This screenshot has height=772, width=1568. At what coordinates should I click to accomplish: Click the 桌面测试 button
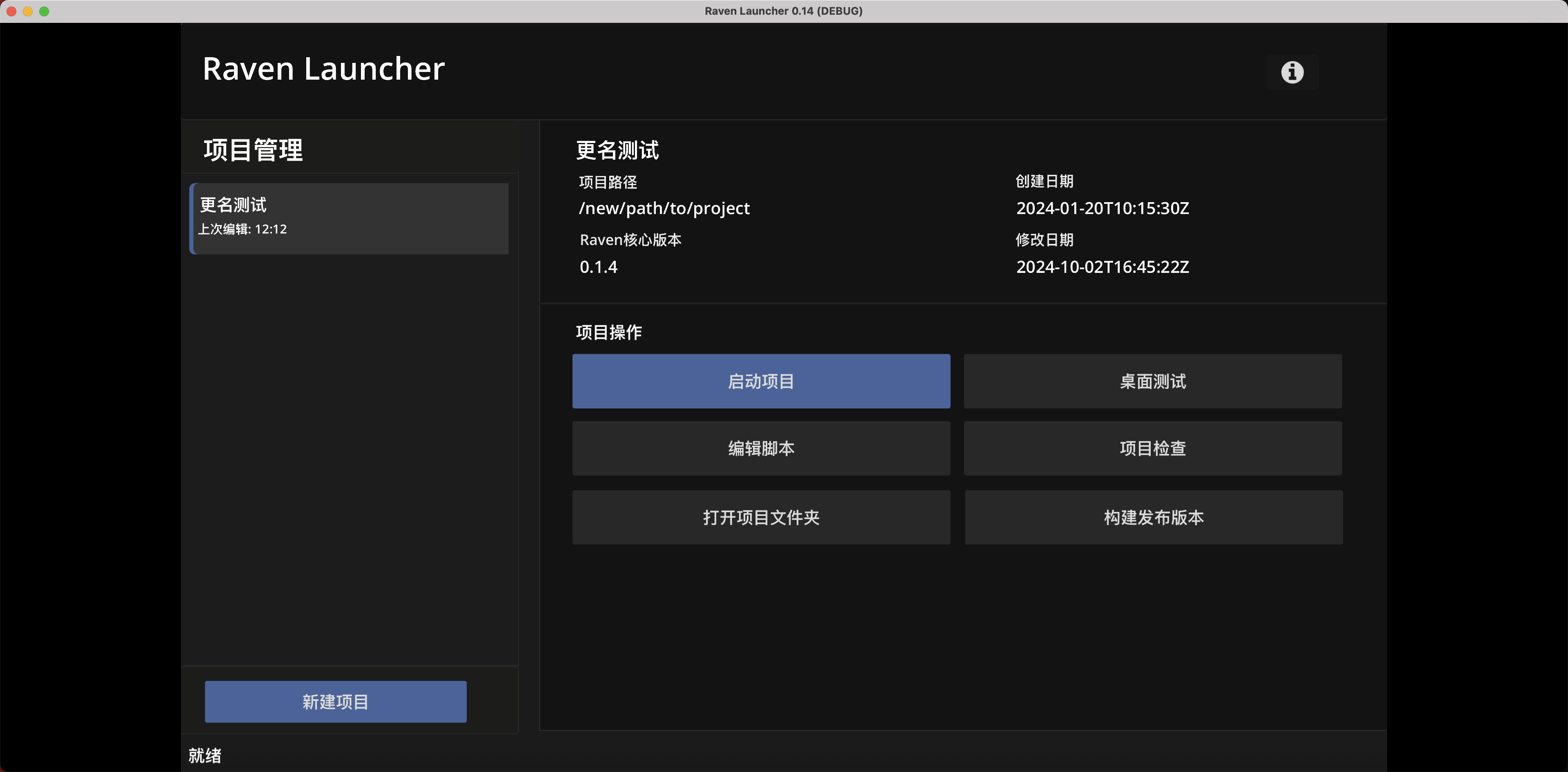(1152, 381)
